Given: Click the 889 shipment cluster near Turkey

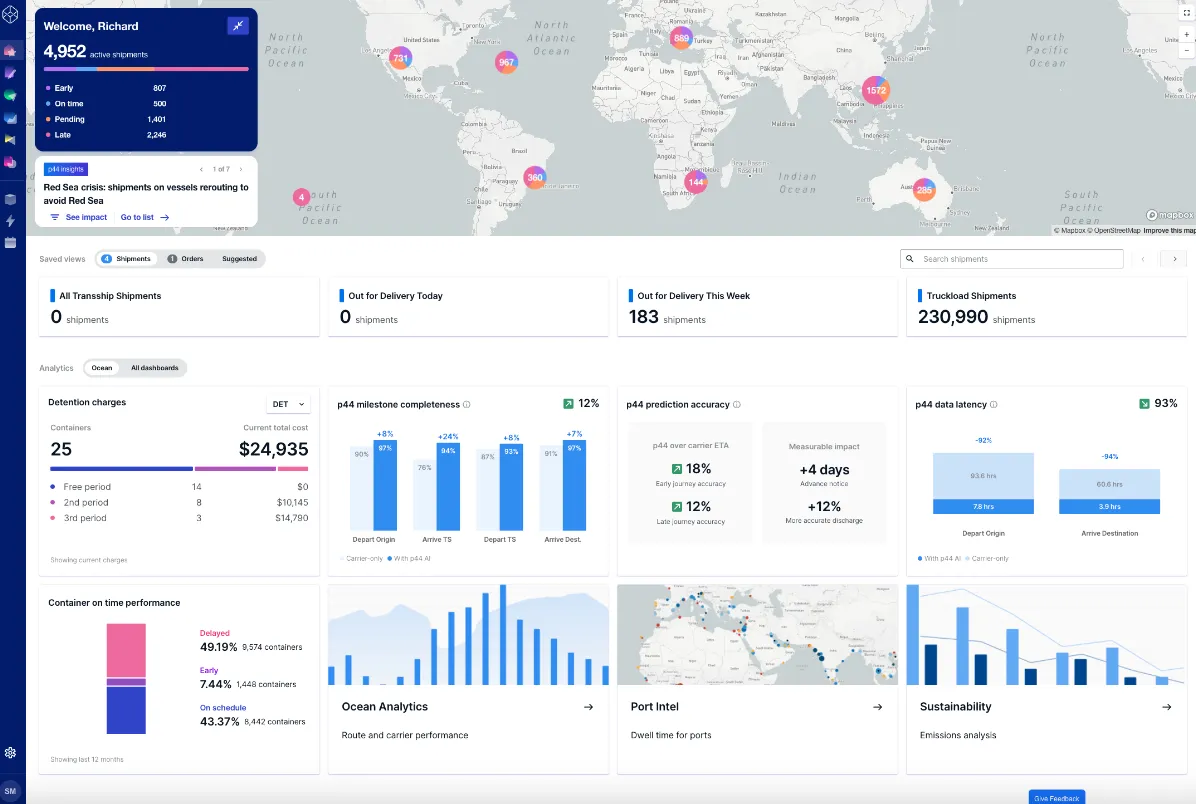Looking at the screenshot, I should pos(681,37).
